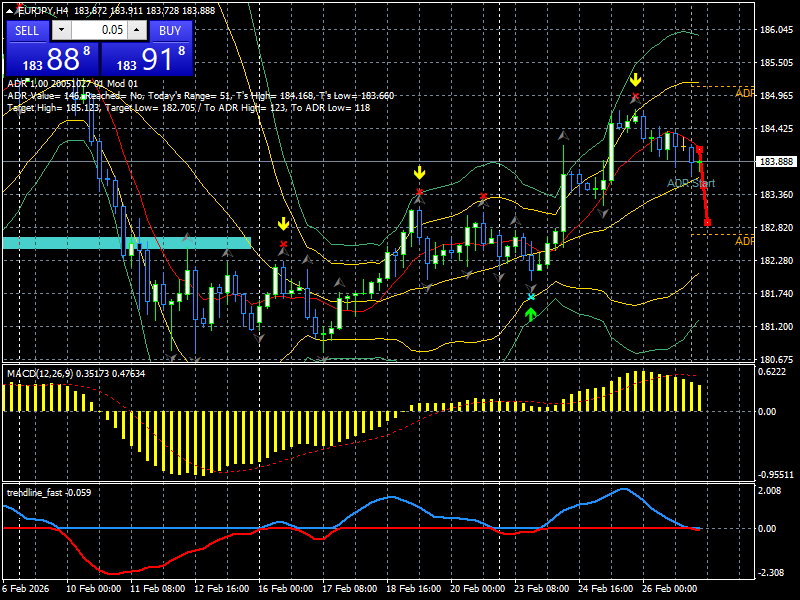Click the 0.05 lot volume input field
Image resolution: width=800 pixels, height=600 pixels.
(x=99, y=30)
